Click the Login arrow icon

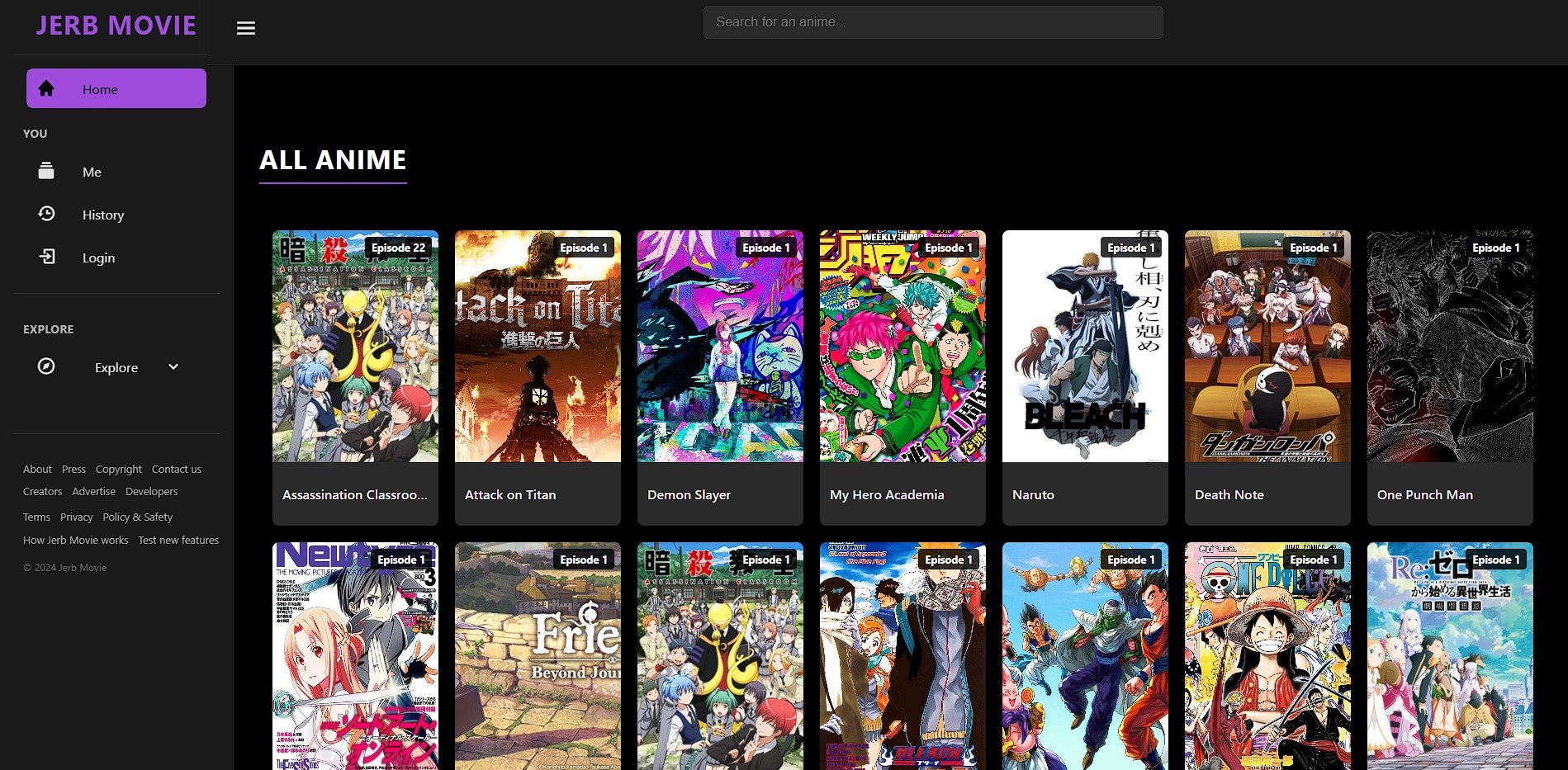[x=47, y=257]
